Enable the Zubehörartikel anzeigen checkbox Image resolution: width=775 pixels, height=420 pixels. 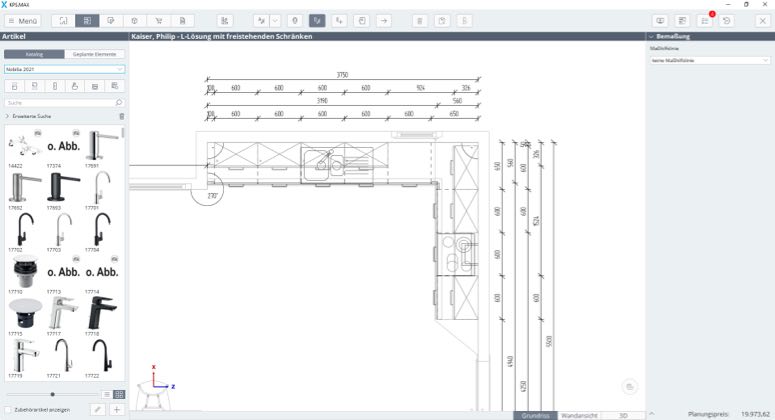(x=5, y=409)
